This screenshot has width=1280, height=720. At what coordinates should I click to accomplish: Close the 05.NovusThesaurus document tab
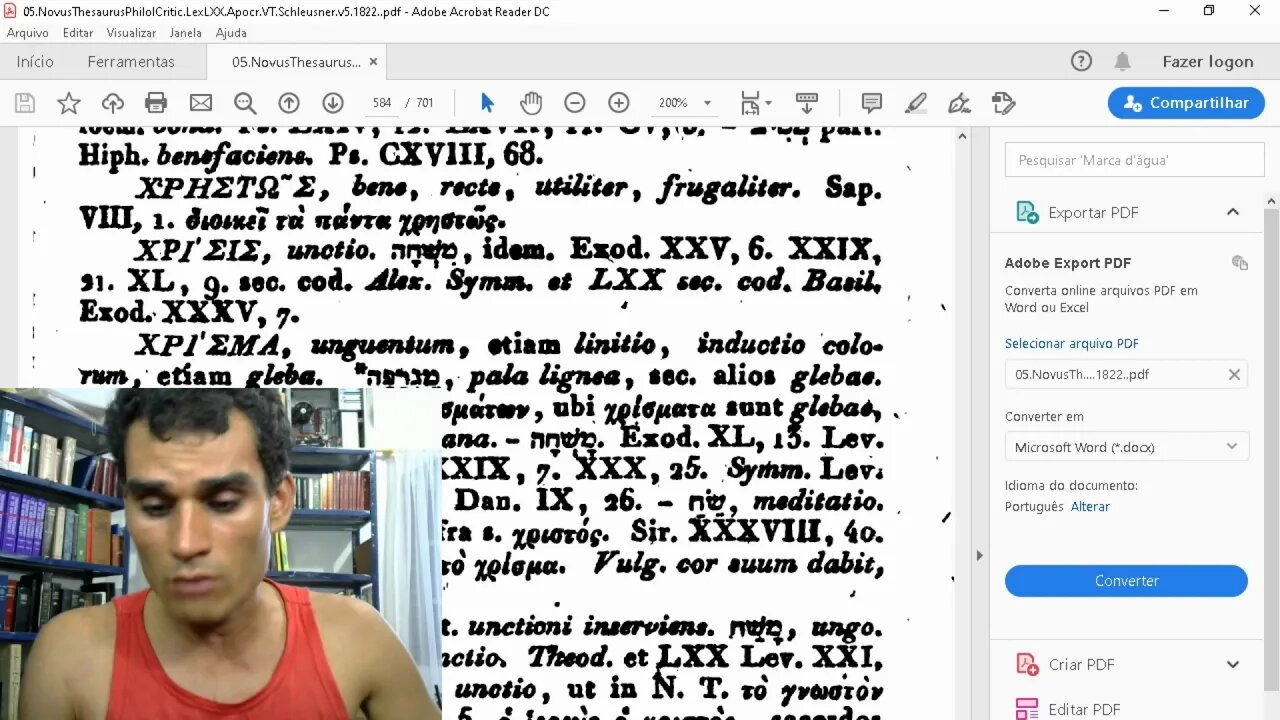coord(373,61)
